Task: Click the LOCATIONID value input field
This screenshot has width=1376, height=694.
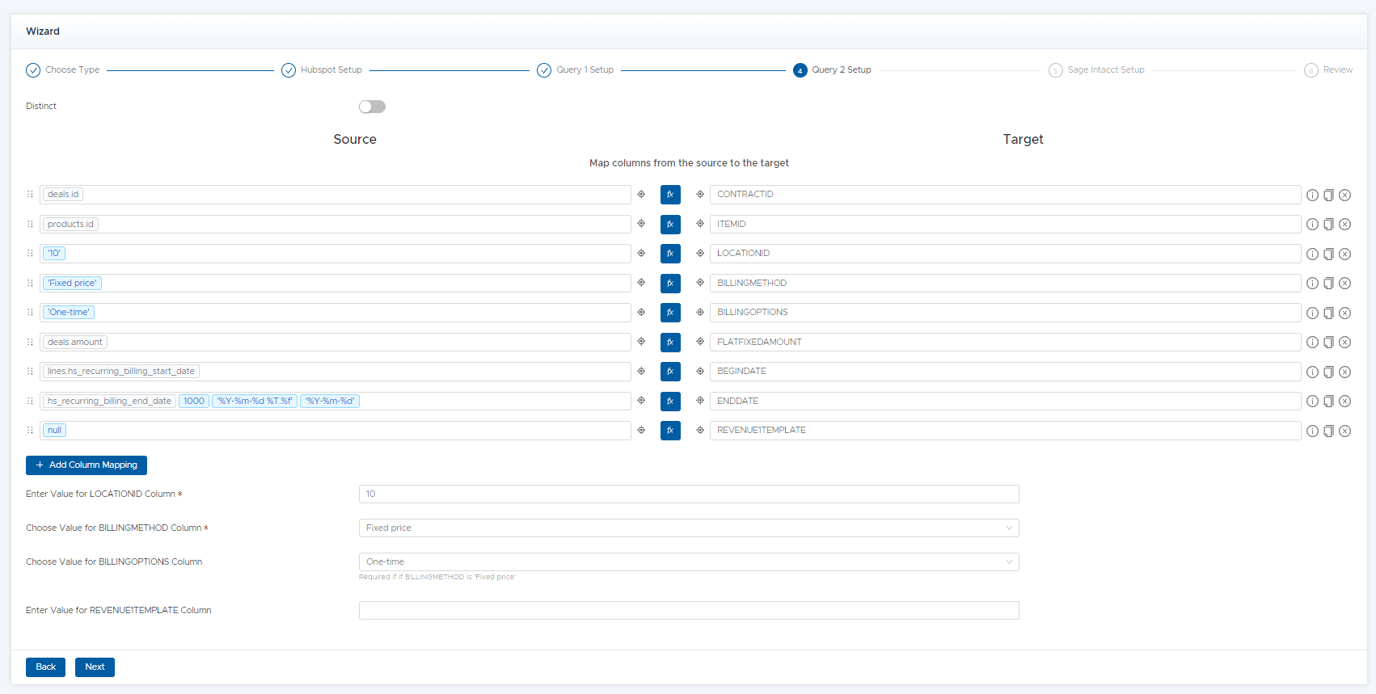Action: pyautogui.click(x=689, y=494)
